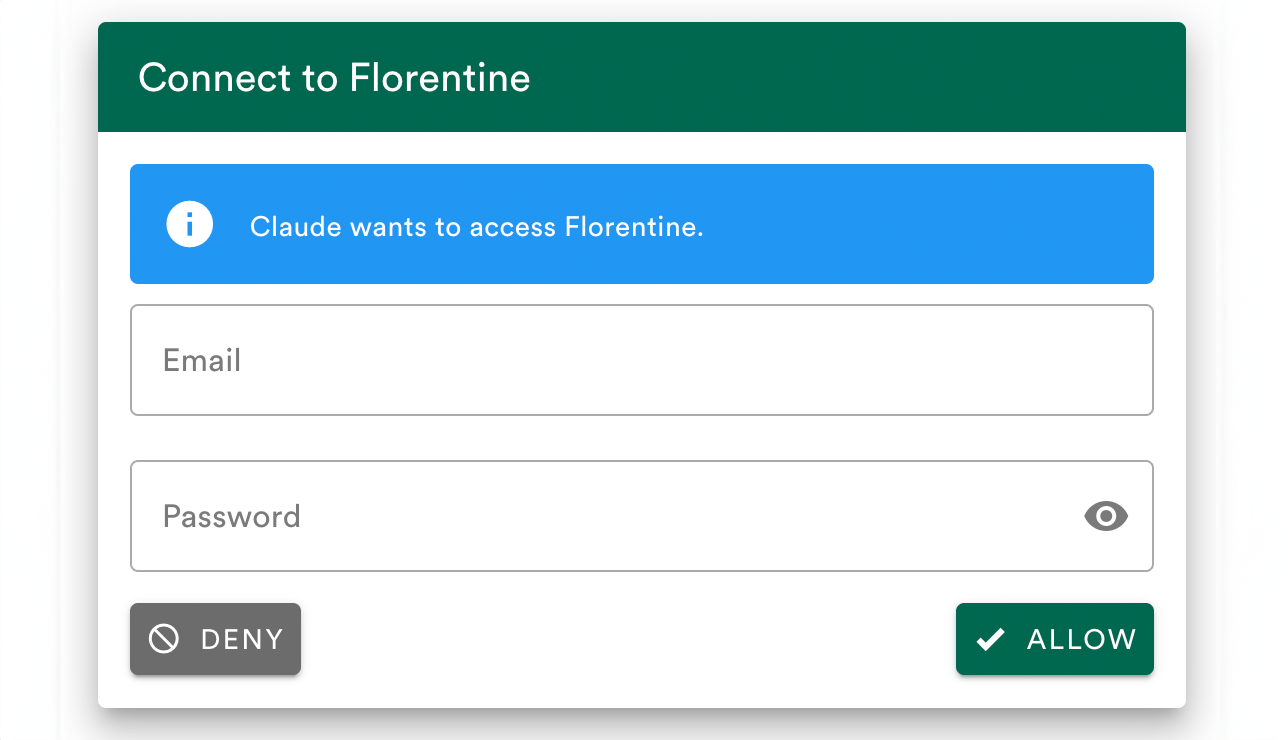Toggle password visibility with the eye icon

pos(1106,516)
